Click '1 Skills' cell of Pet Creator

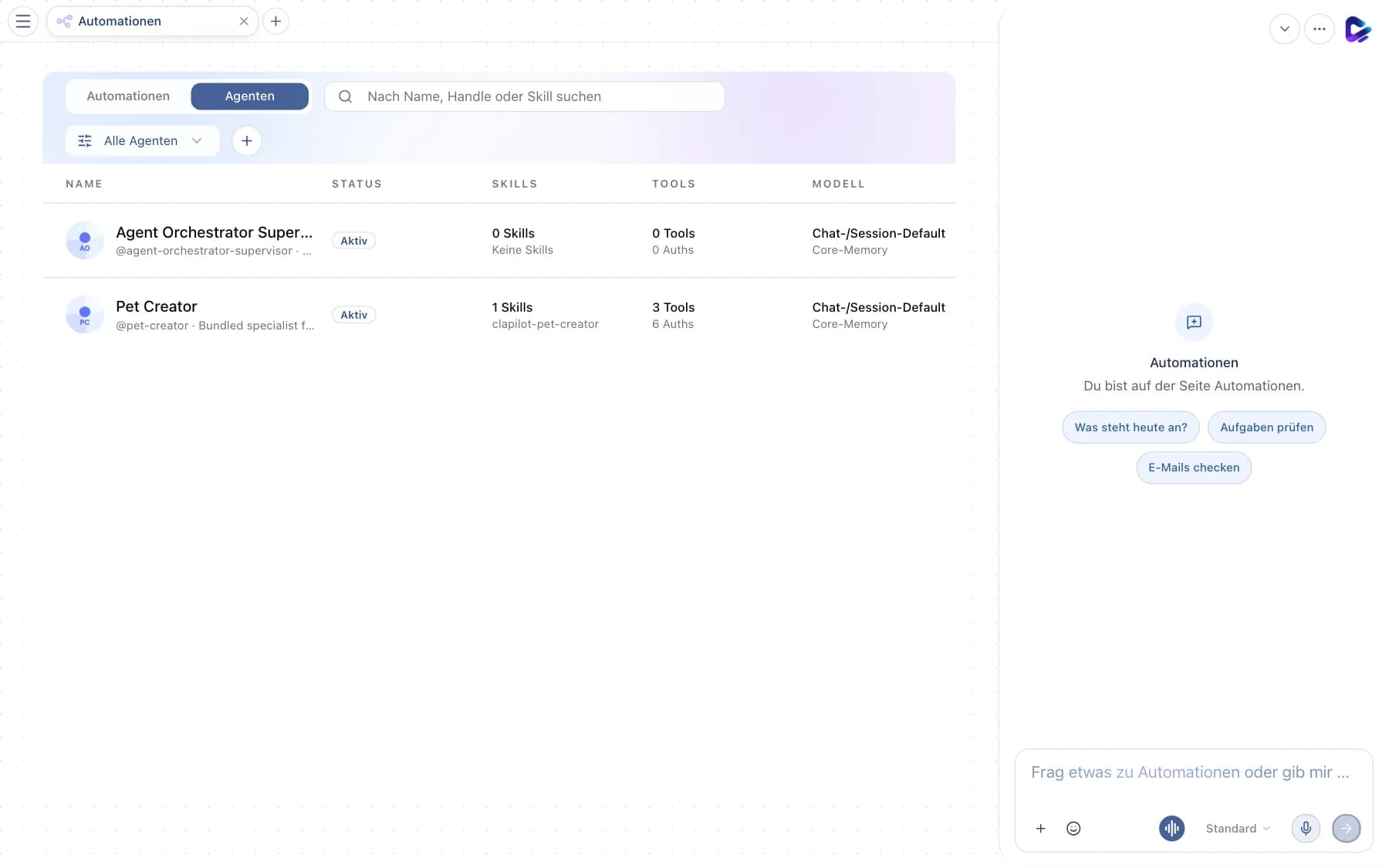[x=512, y=307]
